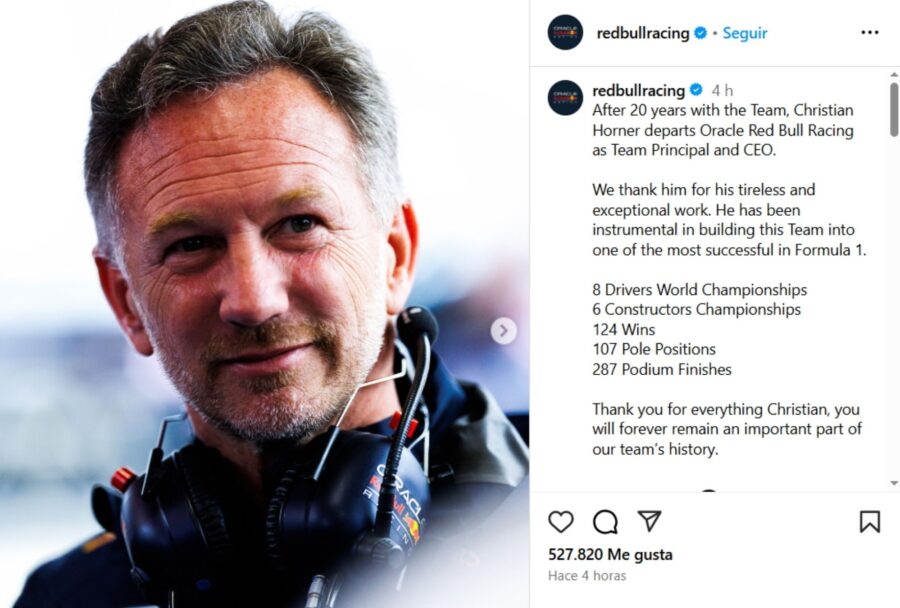Open the redbullracing username in the caption
The width and height of the screenshot is (900, 608).
click(x=638, y=90)
